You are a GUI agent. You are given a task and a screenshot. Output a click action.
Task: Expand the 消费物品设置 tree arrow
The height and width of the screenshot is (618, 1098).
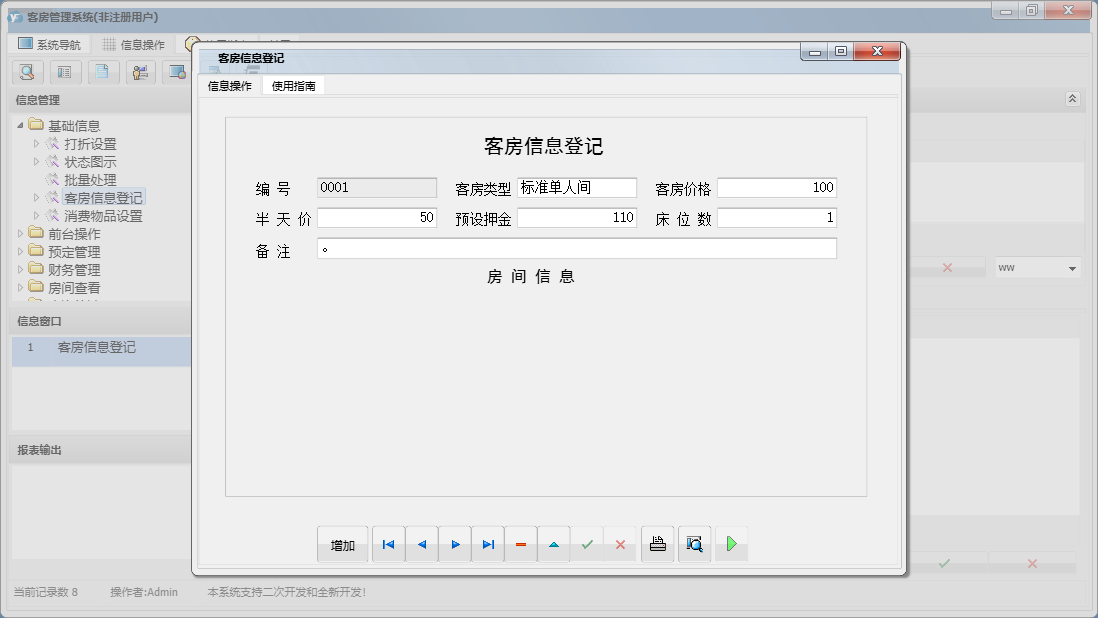pos(36,216)
